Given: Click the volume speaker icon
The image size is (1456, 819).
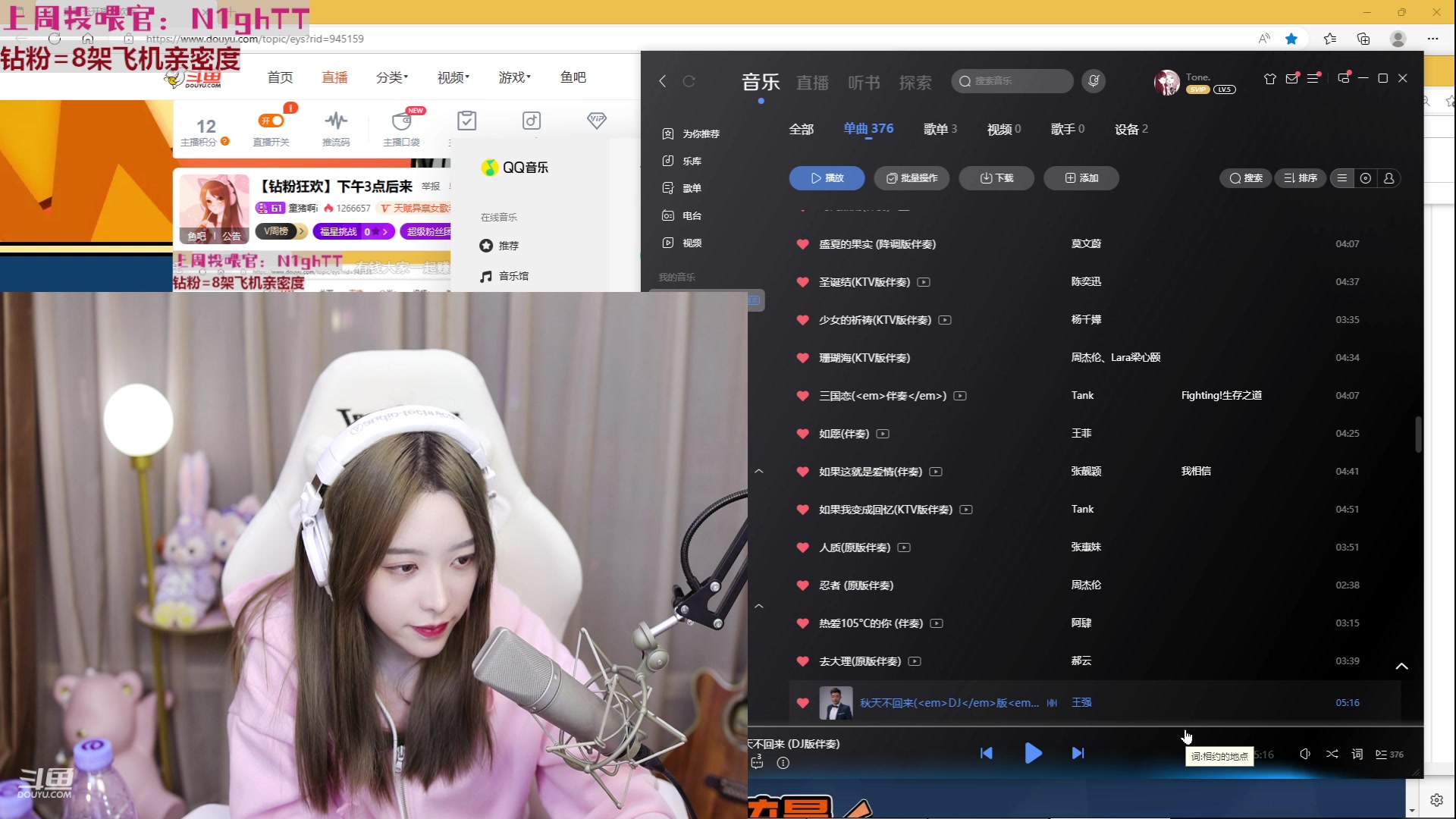Looking at the screenshot, I should 1305,754.
